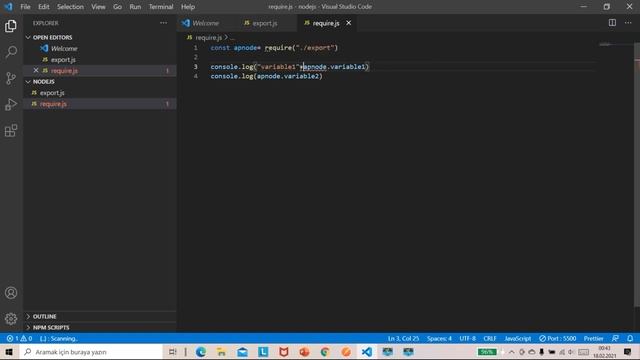Click the require.js breadcrumb
640x360 pixels.
point(209,38)
